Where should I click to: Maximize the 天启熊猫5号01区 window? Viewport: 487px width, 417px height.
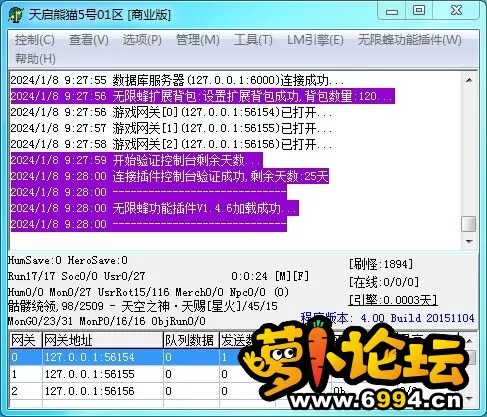(x=419, y=11)
